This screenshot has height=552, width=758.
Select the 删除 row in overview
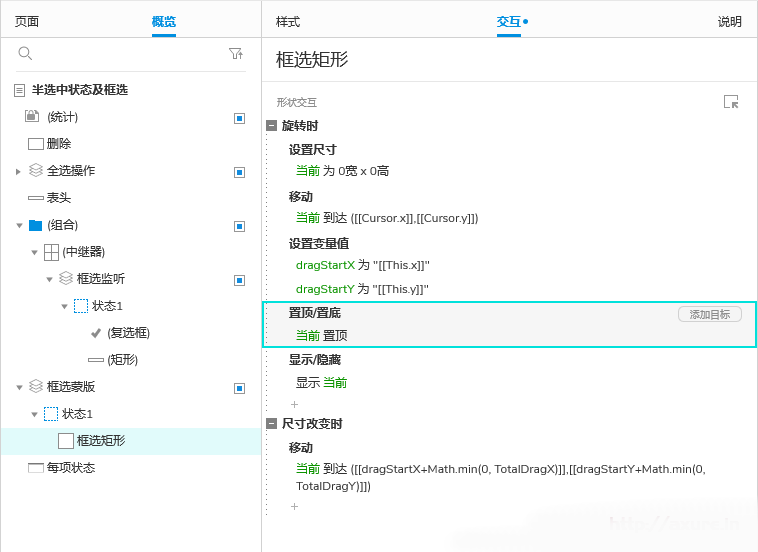(x=131, y=144)
